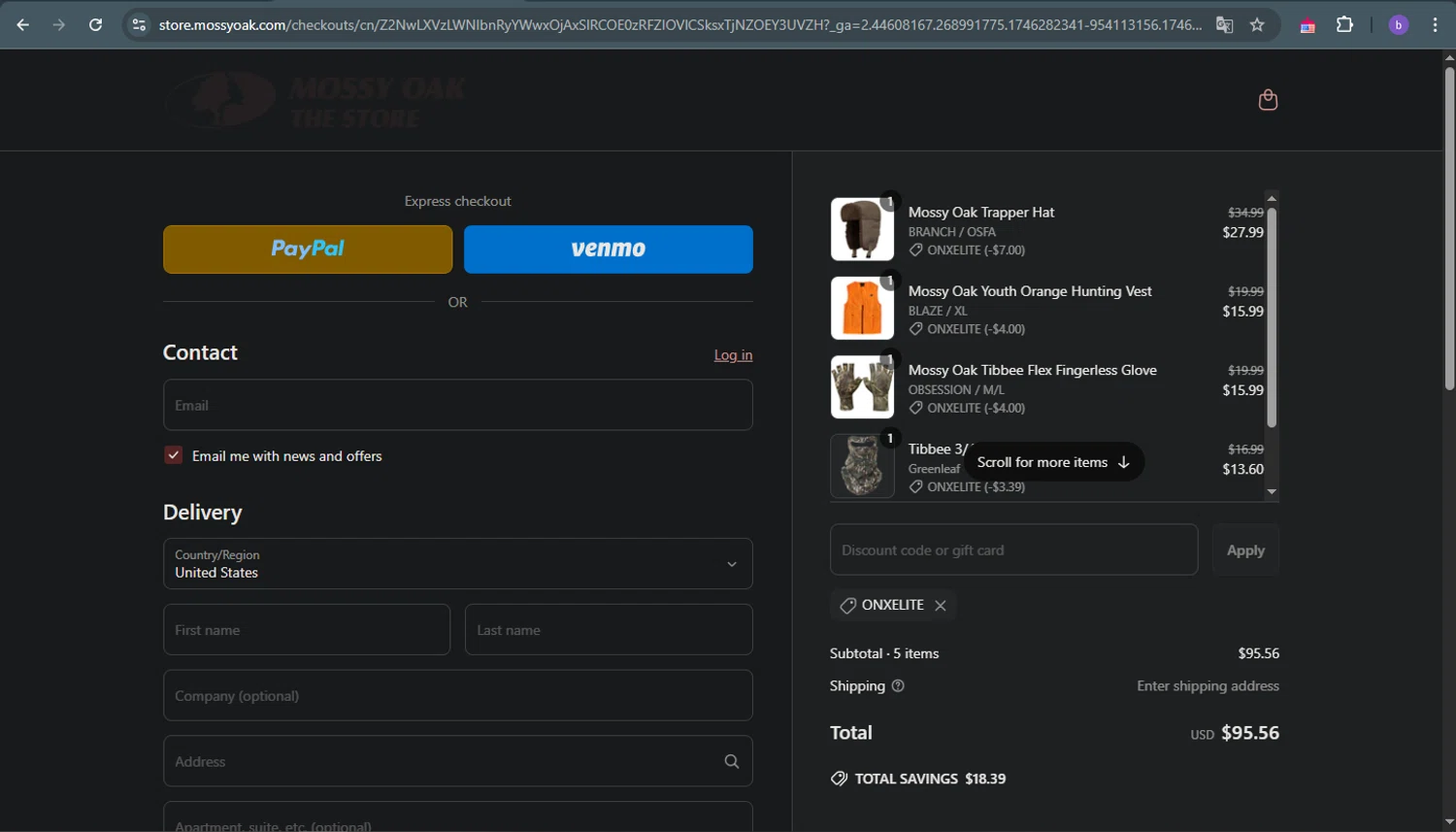Reload the checkout page
Image resolution: width=1456 pixels, height=832 pixels.
[x=95, y=24]
